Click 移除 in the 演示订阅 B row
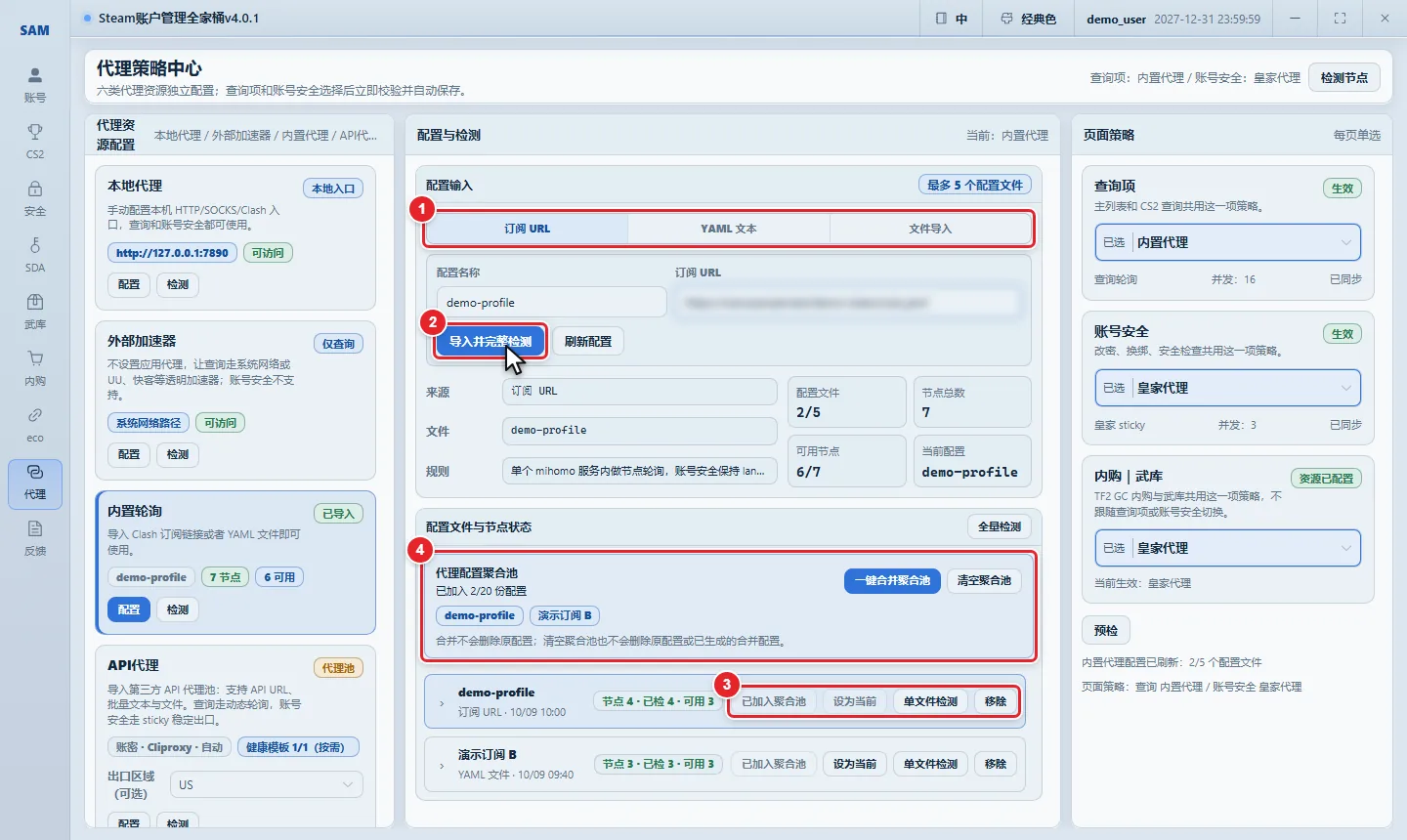The image size is (1407, 840). [x=996, y=764]
